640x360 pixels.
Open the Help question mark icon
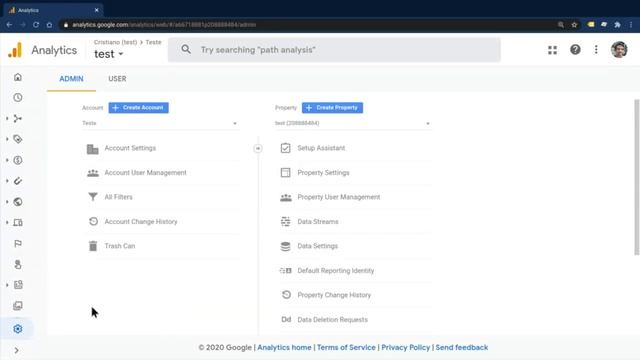[575, 49]
